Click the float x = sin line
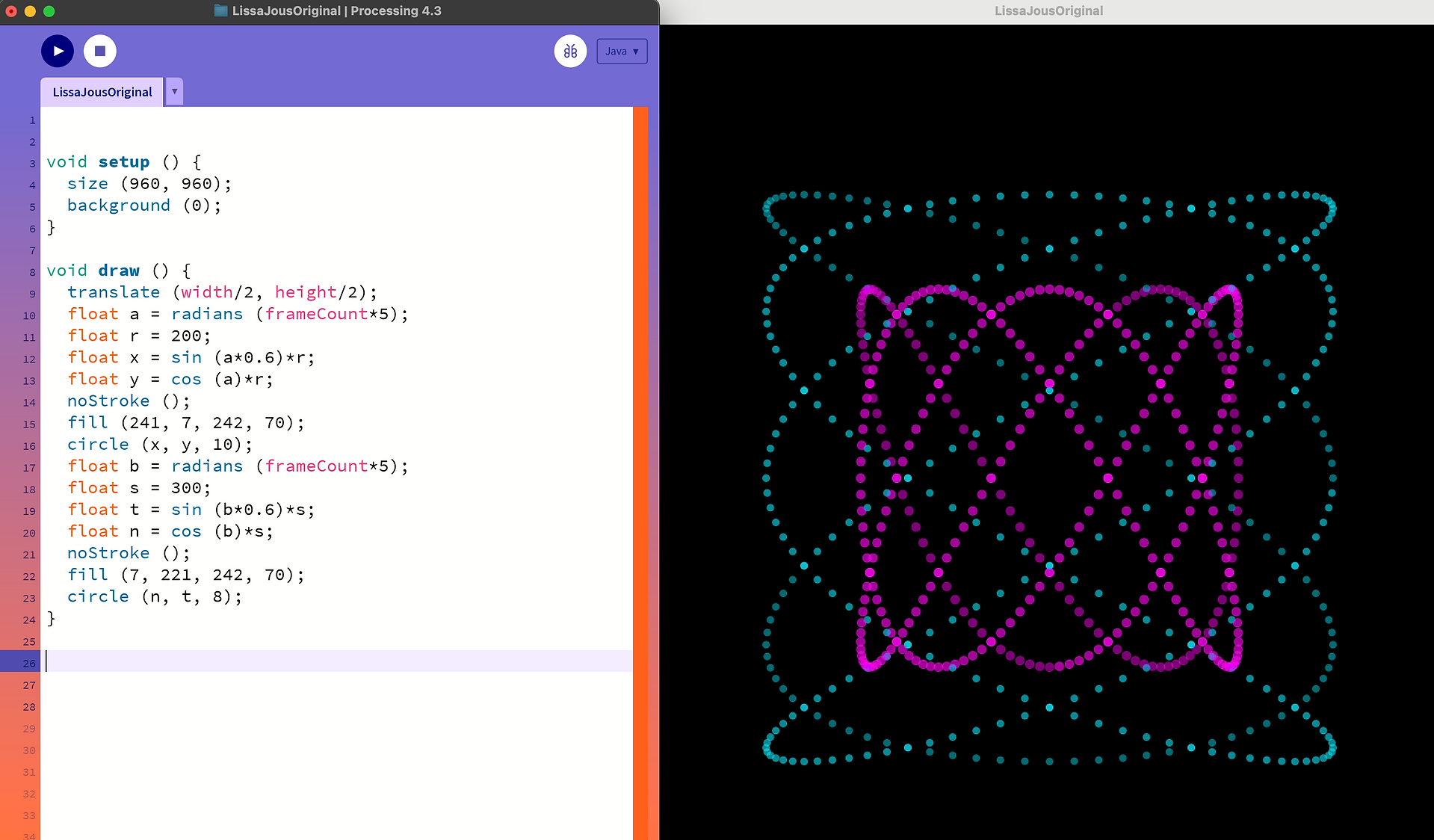This screenshot has height=840, width=1434. tap(191, 357)
